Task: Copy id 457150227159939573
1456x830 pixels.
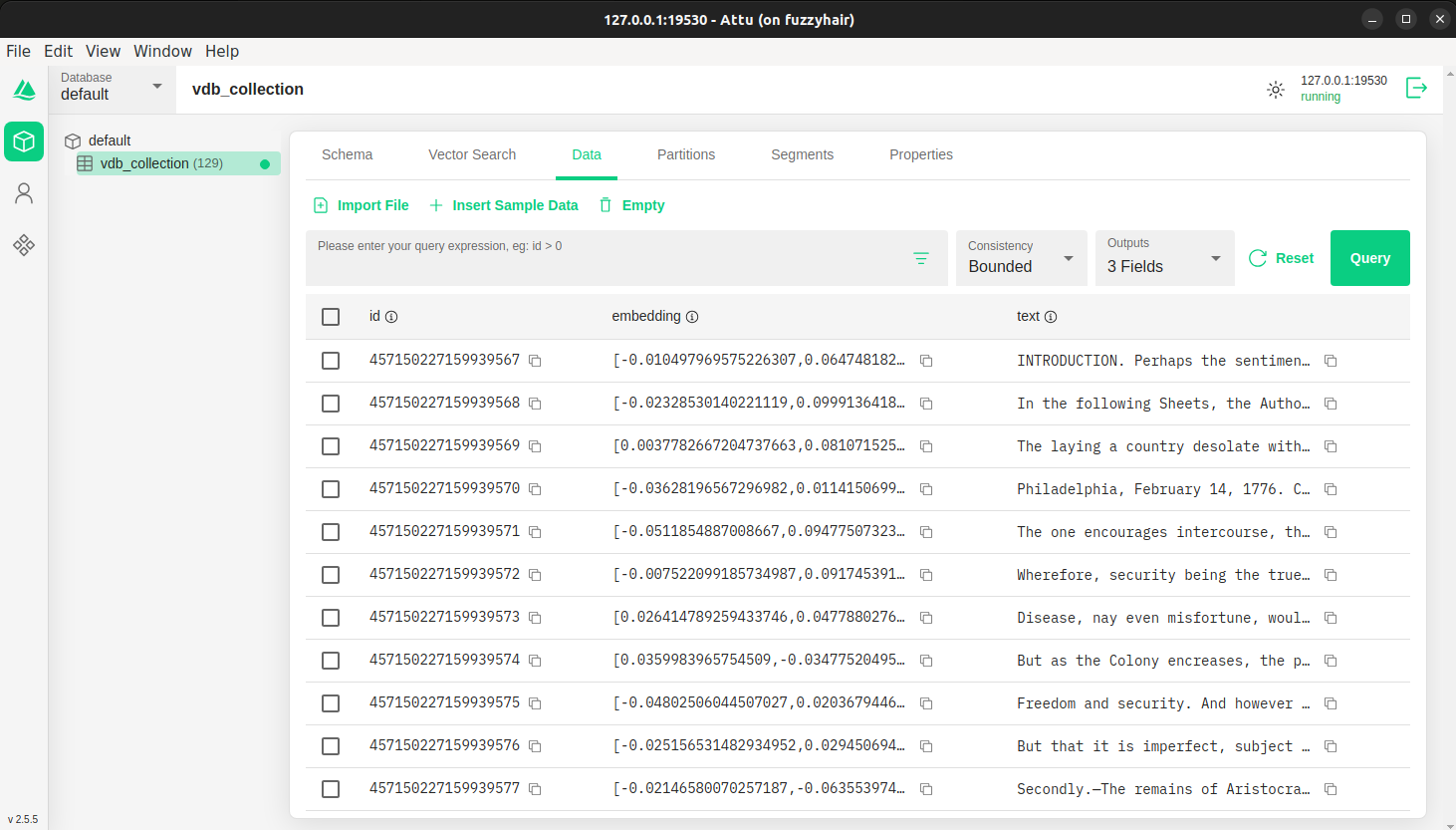Action: pyautogui.click(x=535, y=618)
